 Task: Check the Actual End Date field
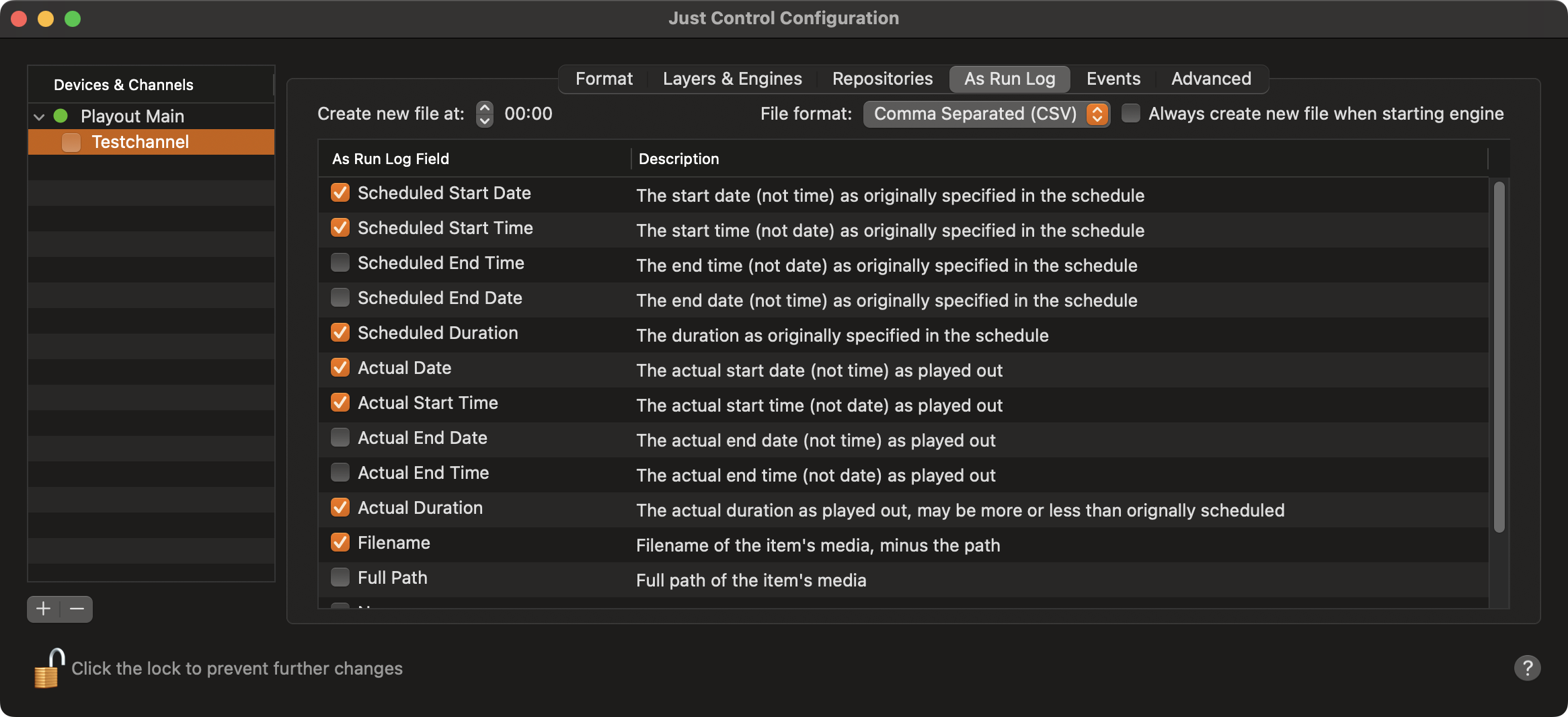pos(340,437)
